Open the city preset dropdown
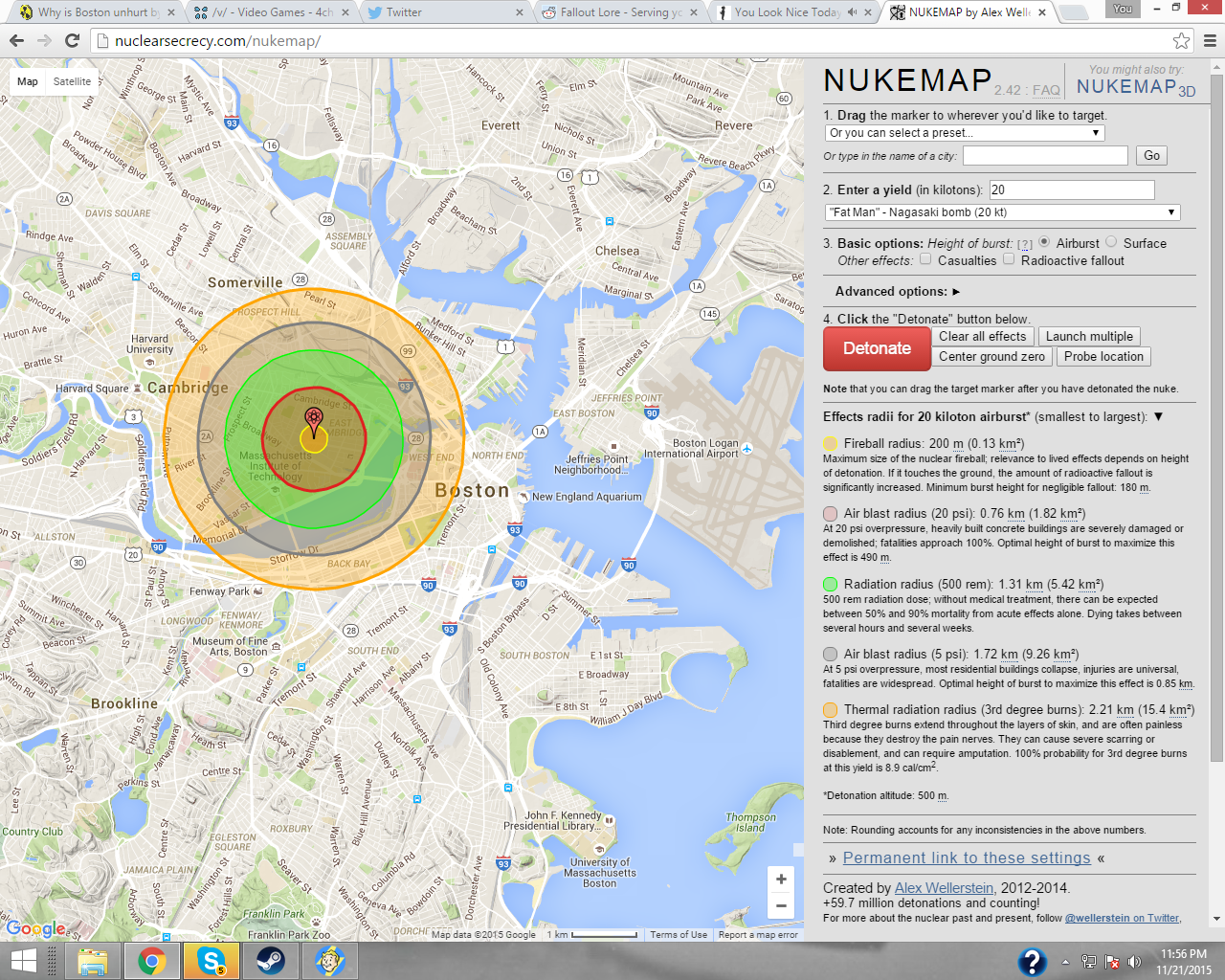 pyautogui.click(x=965, y=133)
